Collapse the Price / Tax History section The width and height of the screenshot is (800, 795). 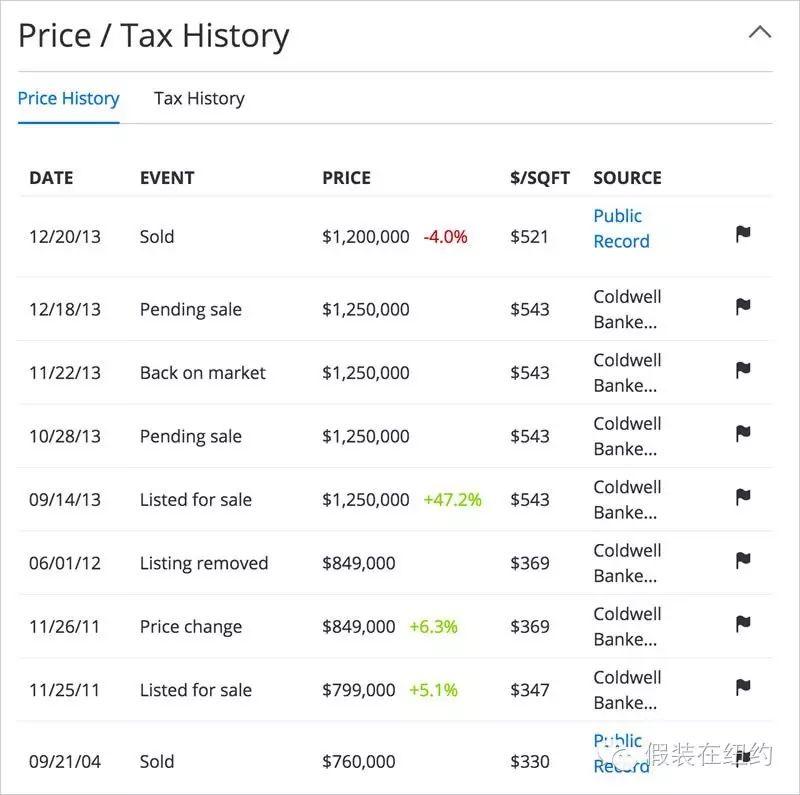760,32
